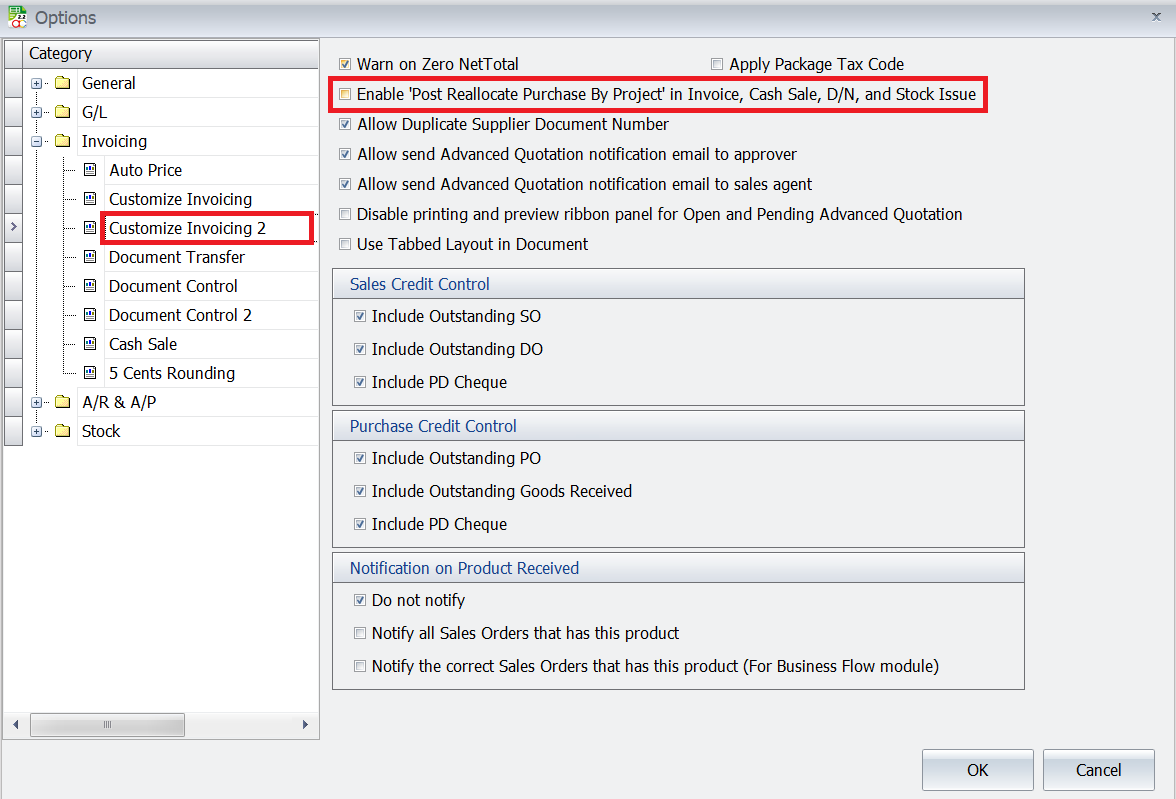Uncheck Include Outstanding SO checkbox
The width and height of the screenshot is (1176, 799).
[x=360, y=316]
